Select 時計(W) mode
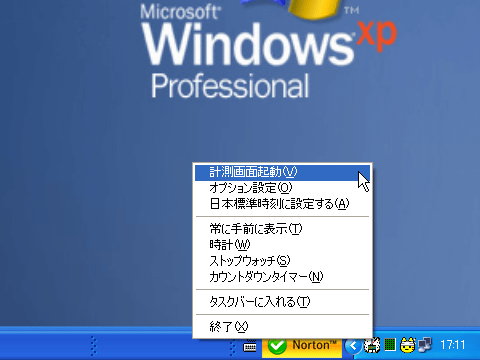This screenshot has height=360, width=480. [x=282, y=245]
